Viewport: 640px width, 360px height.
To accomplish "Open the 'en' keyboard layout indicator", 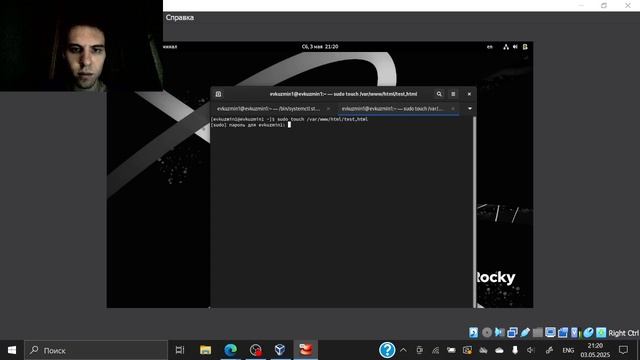I will pyautogui.click(x=489, y=47).
